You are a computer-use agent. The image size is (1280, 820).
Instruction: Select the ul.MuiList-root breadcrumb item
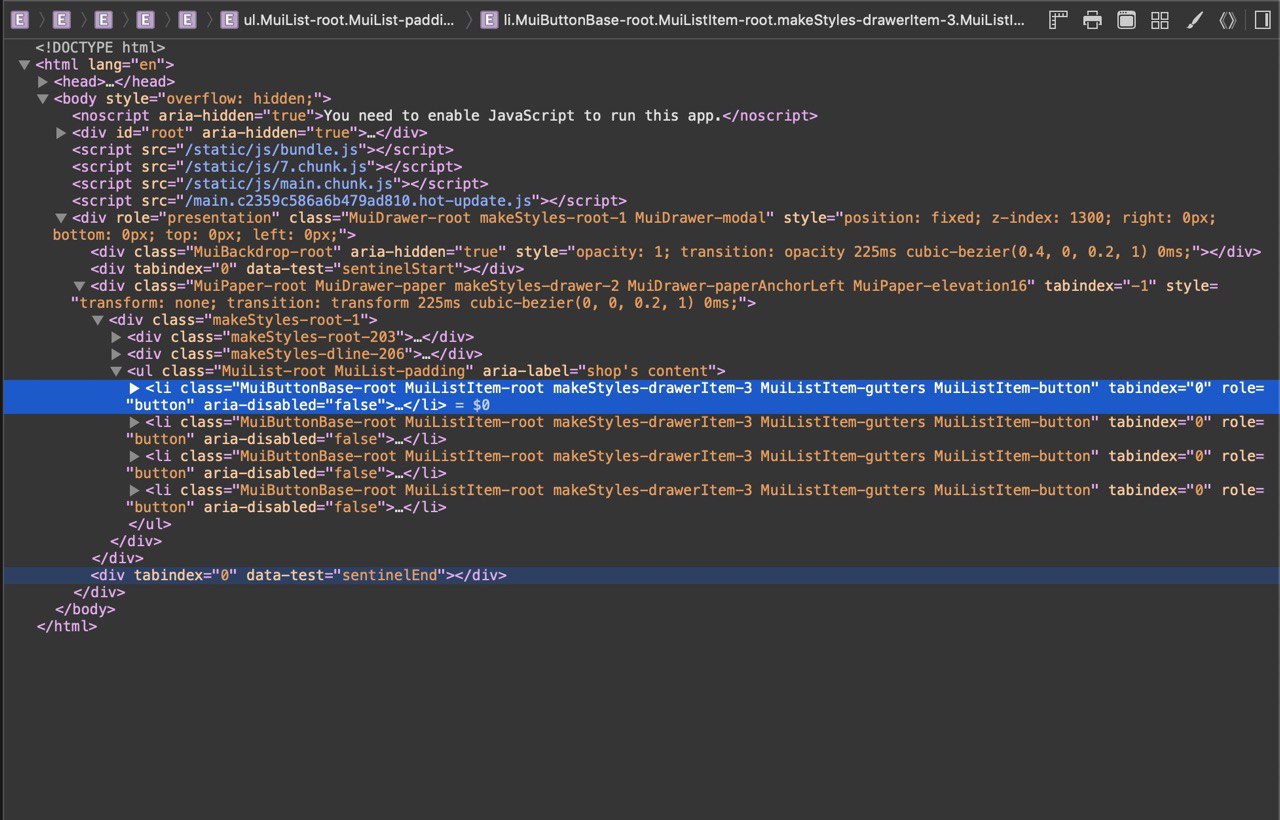(x=340, y=19)
